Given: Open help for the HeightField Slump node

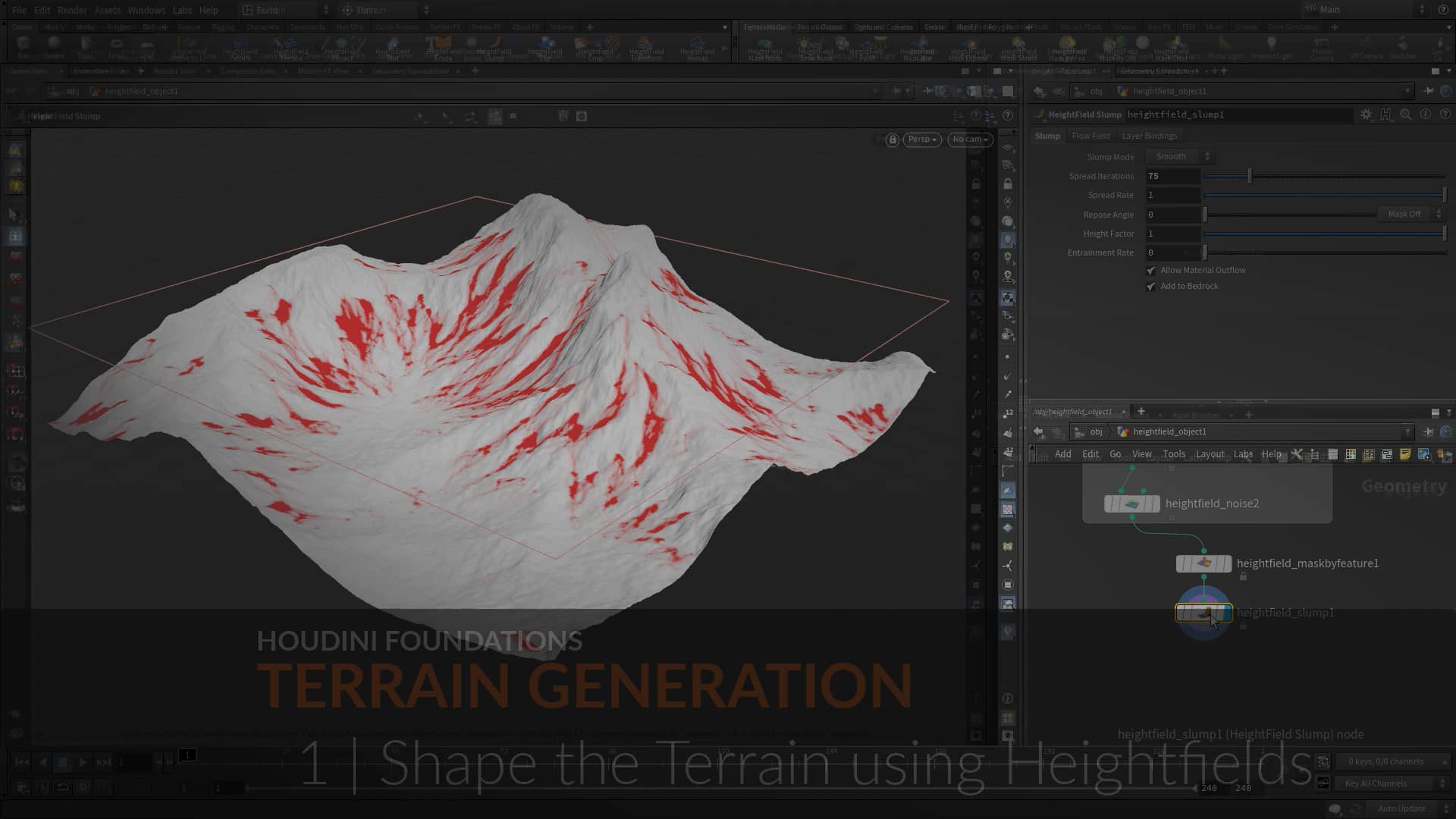Looking at the screenshot, I should tap(1444, 115).
